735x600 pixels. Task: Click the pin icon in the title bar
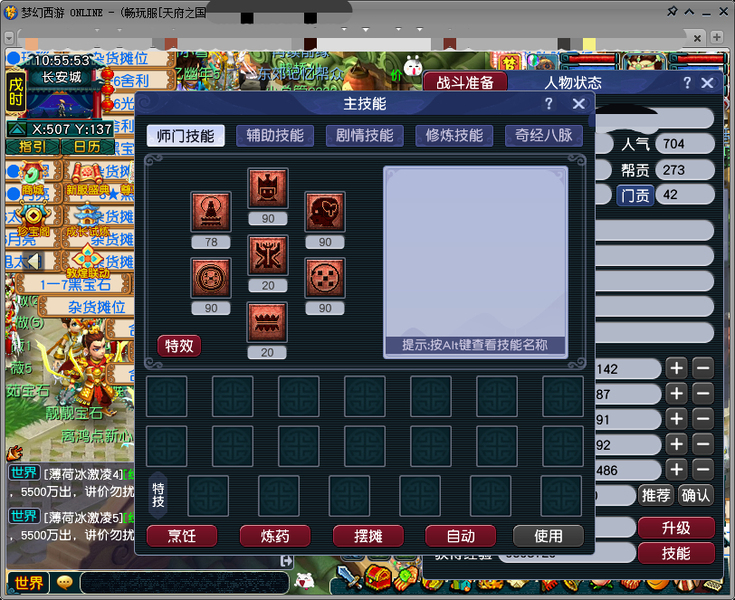[672, 11]
